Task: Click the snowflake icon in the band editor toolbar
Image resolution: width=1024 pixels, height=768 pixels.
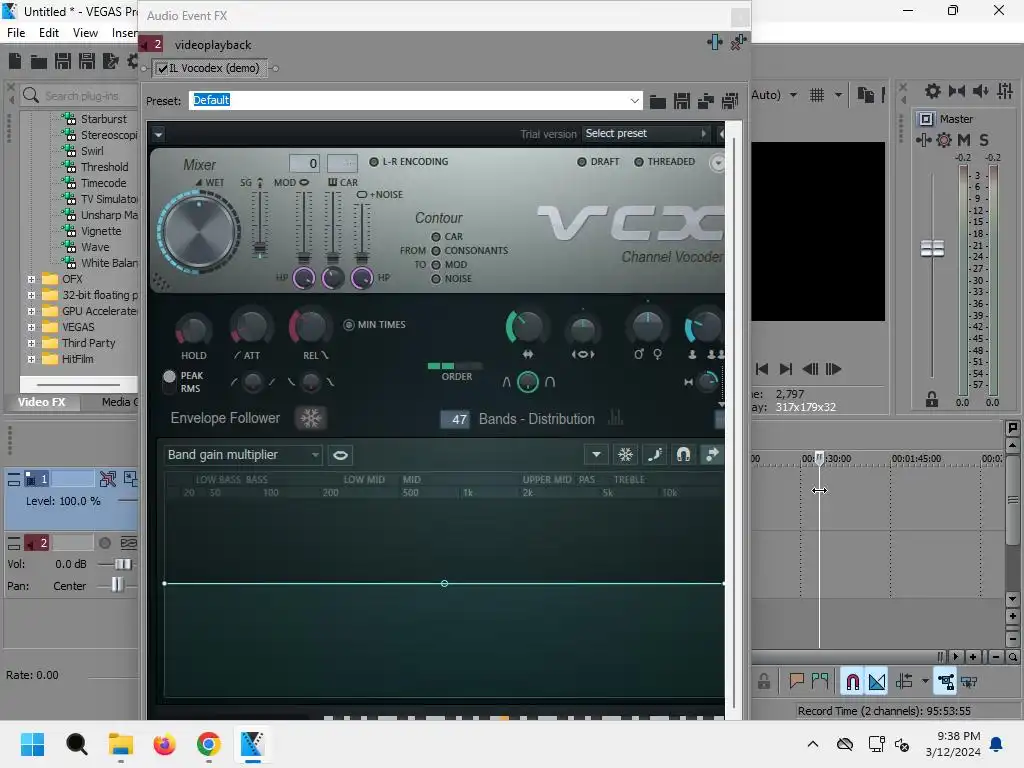Action: 625,455
